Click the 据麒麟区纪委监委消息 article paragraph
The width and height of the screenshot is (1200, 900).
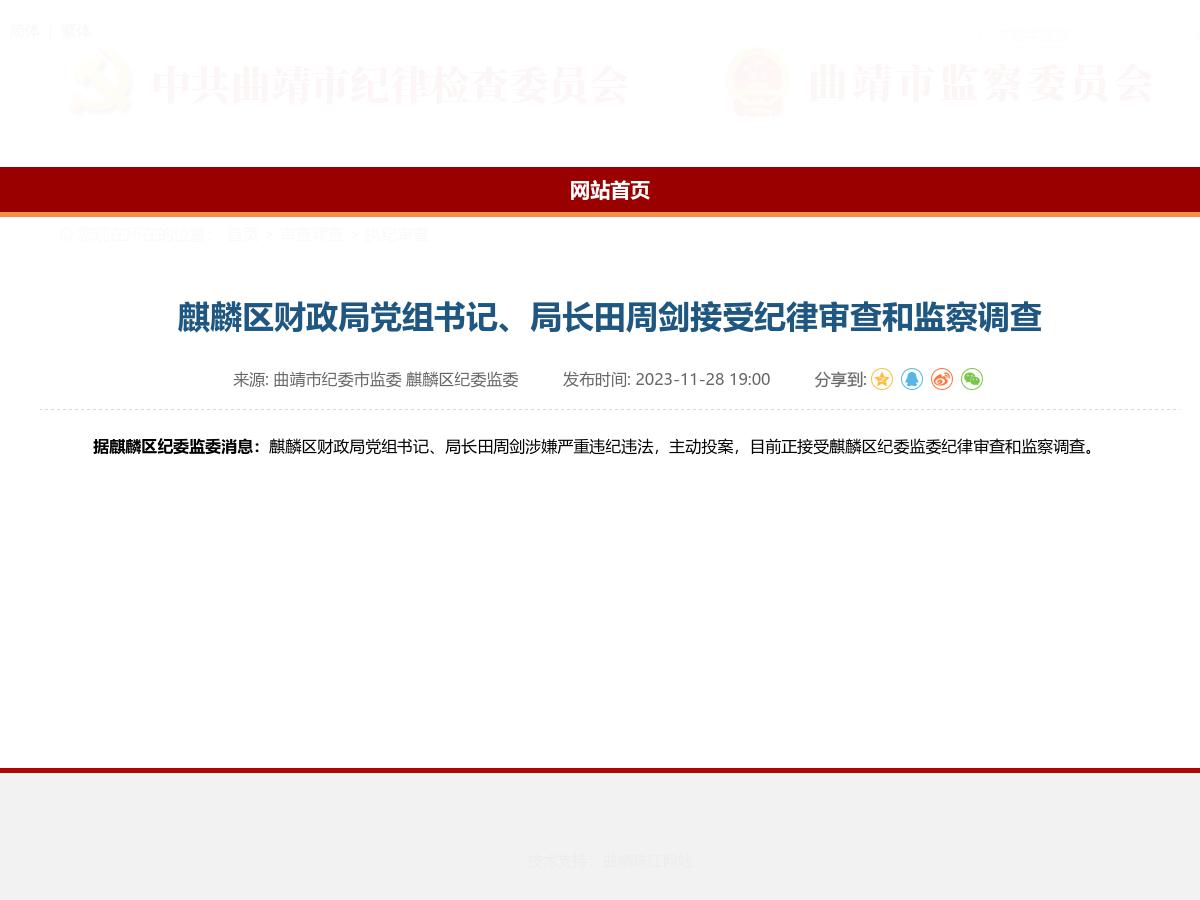click(597, 447)
